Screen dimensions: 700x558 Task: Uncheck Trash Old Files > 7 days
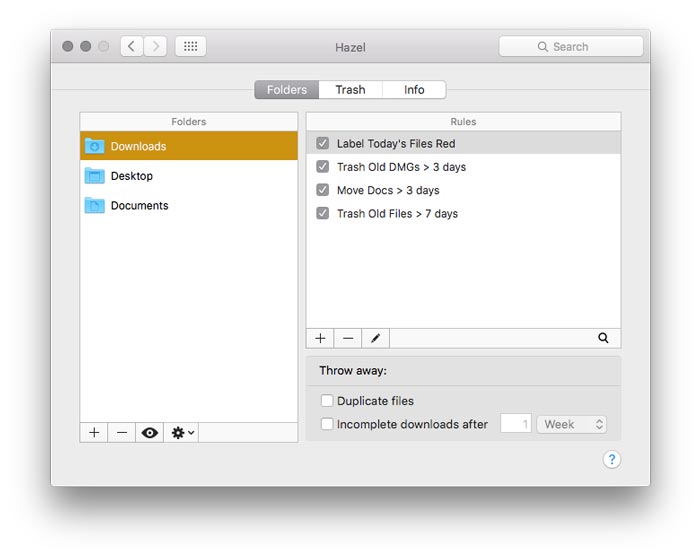(322, 213)
